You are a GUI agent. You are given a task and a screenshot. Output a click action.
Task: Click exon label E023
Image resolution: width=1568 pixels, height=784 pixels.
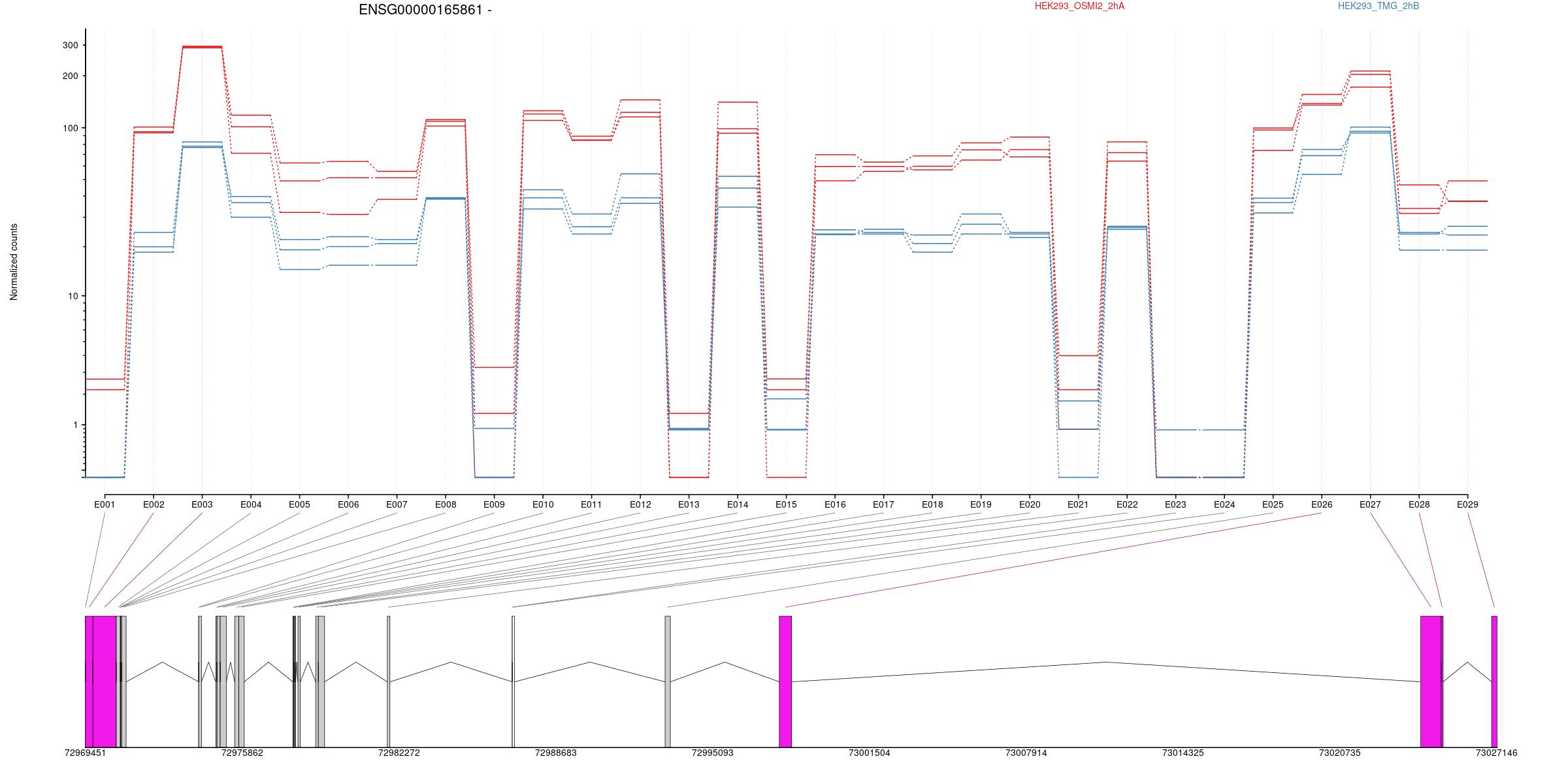(1175, 504)
